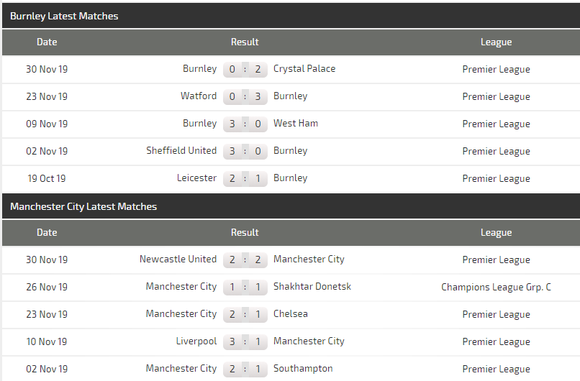
Task: Open the Chelsea team link
Action: 290,314
